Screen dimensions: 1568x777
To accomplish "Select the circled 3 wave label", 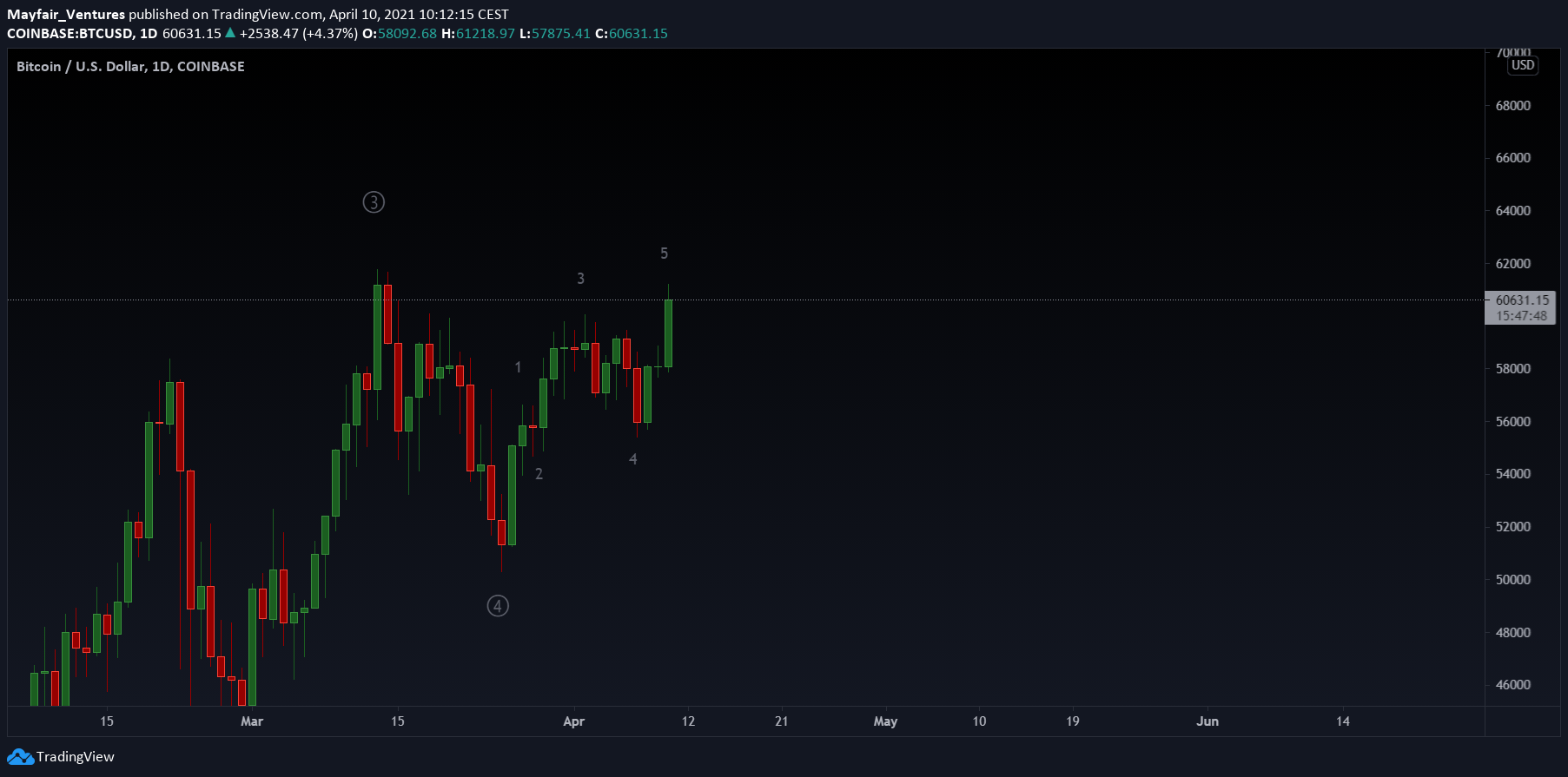I will coord(374,202).
